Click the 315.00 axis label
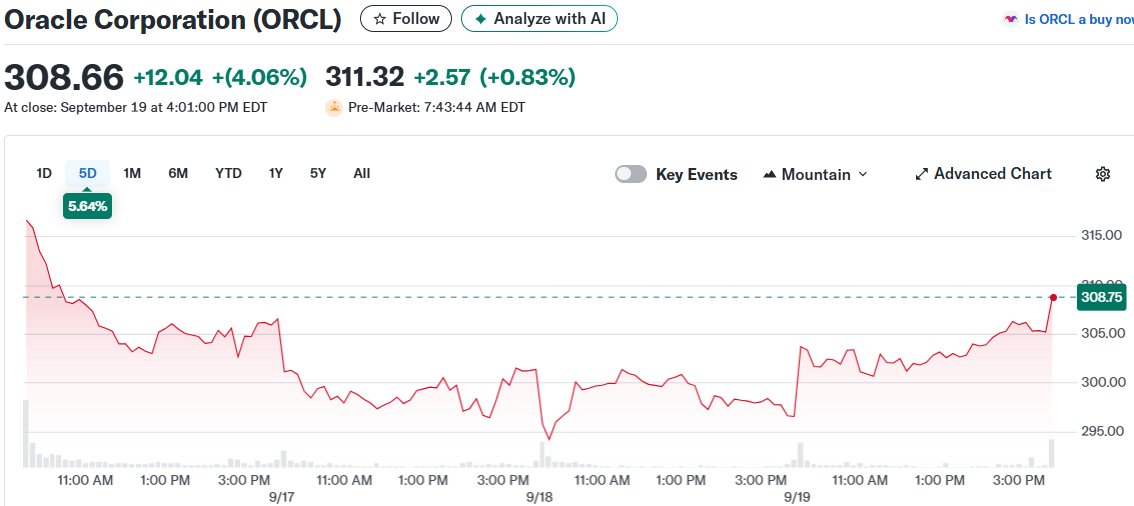Screen dimensions: 1134x506 pos(1100,236)
